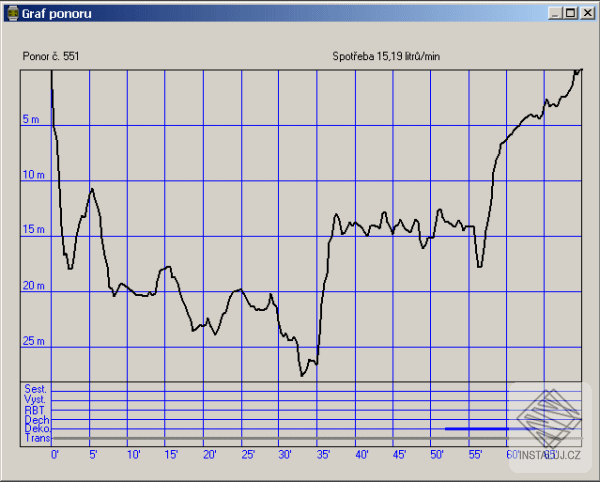Click the 'Deko.' row label
Screen dimensions: 600x482
pos(37,428)
